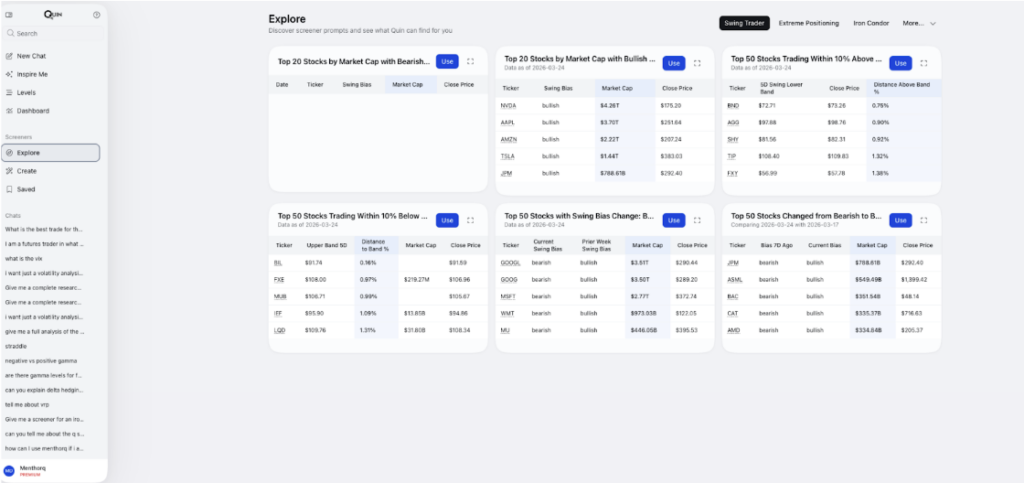The image size is (1024, 483).
Task: Click the FXE ticker link
Action: [280, 279]
